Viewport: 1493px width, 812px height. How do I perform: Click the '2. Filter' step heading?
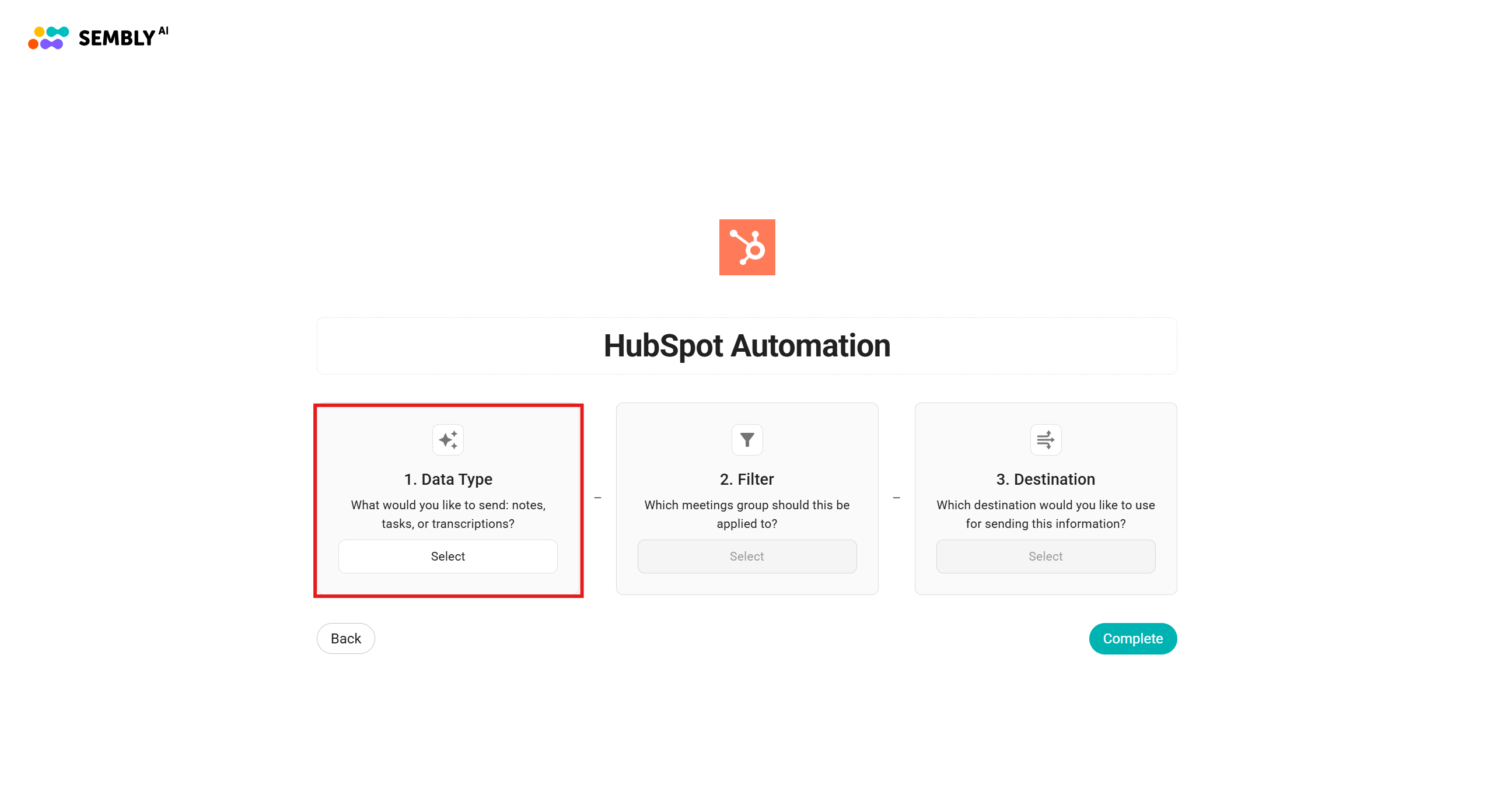tap(747, 480)
